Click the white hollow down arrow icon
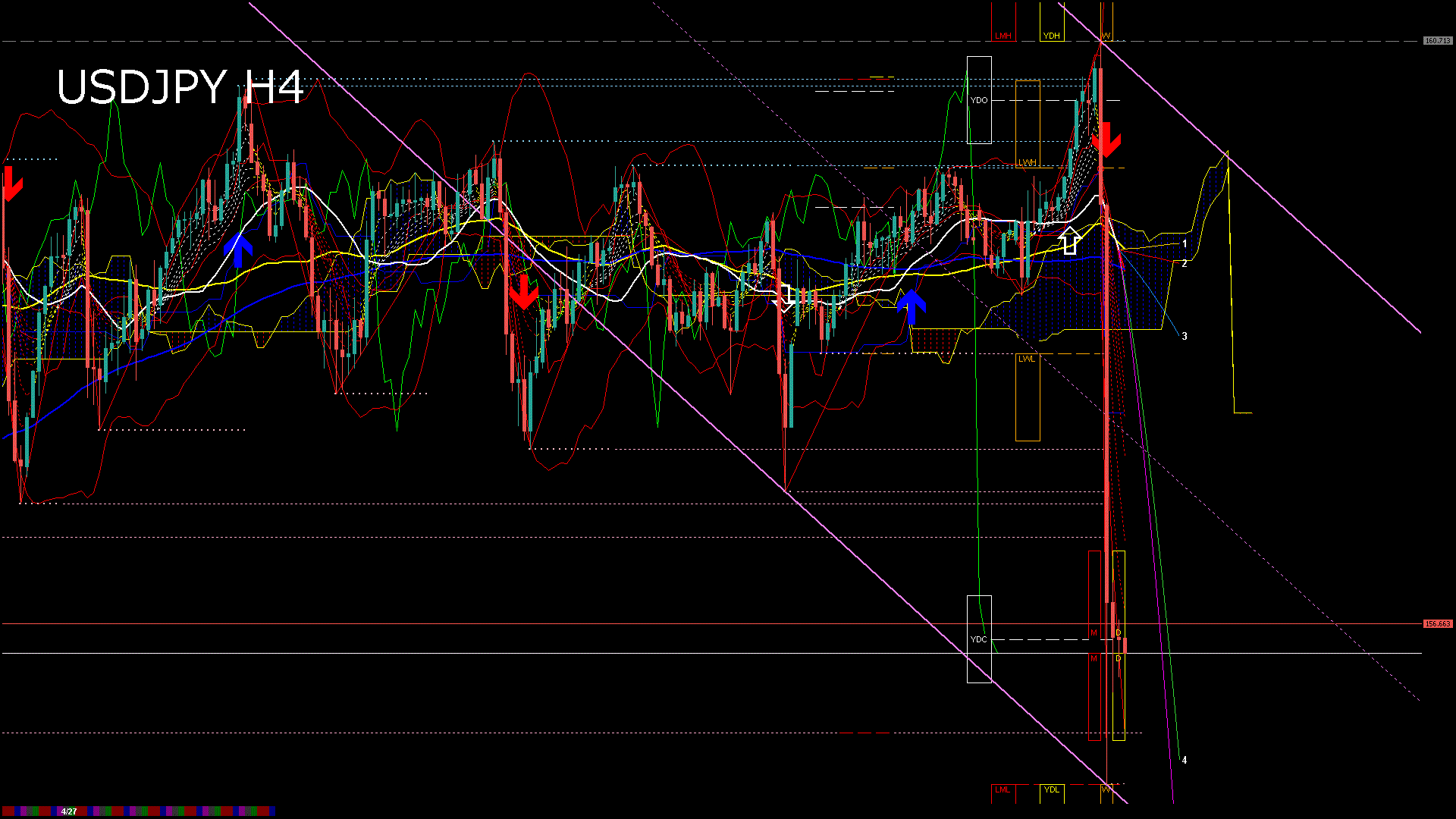 pos(784,297)
